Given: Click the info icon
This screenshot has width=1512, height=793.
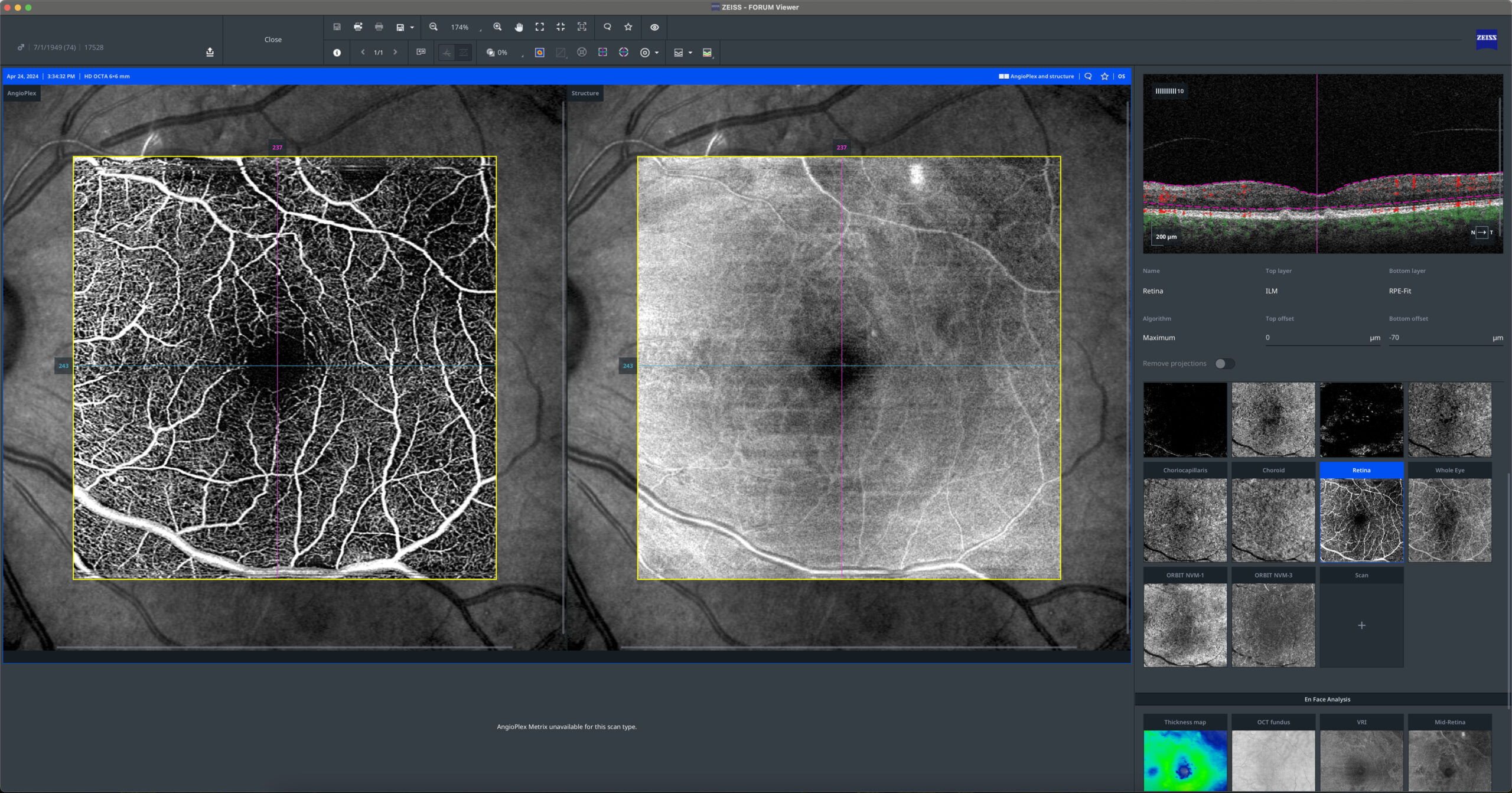Looking at the screenshot, I should click(337, 53).
